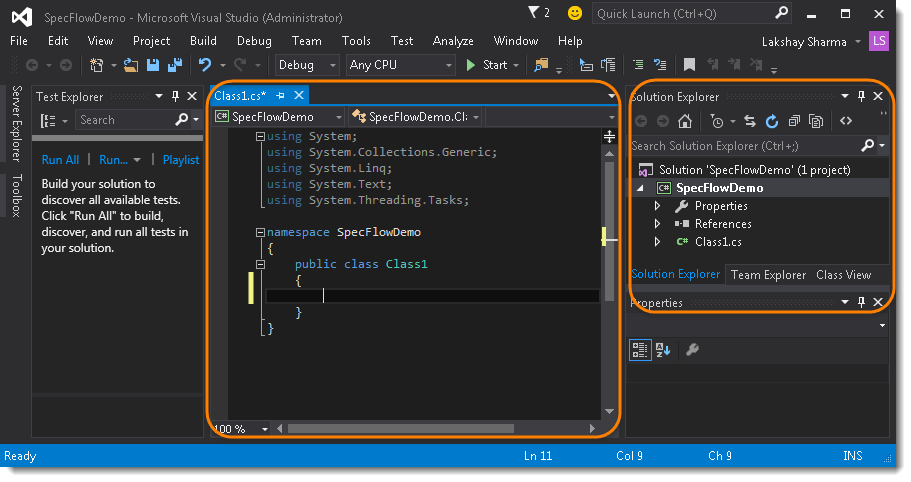Image resolution: width=911 pixels, height=482 pixels.
Task: Collapse the using directives code block
Action: 260,136
